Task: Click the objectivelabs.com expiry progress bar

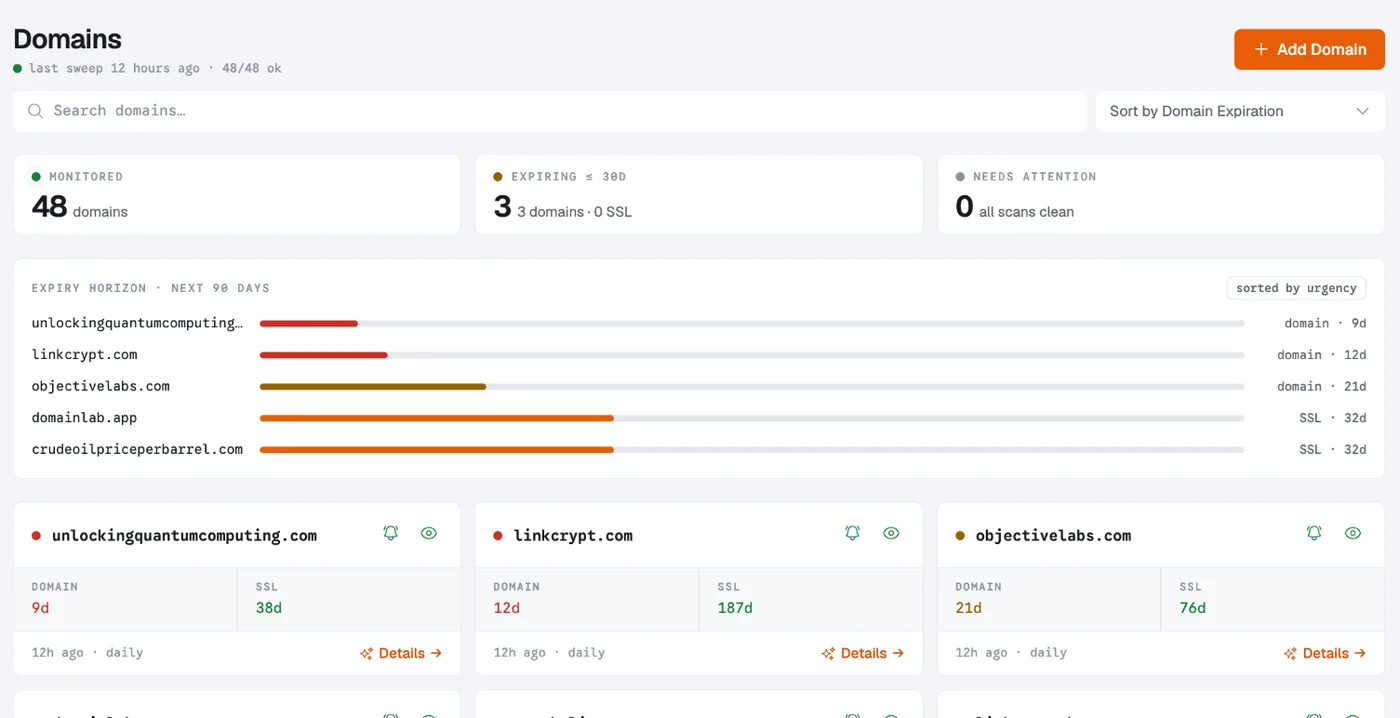Action: tap(752, 386)
